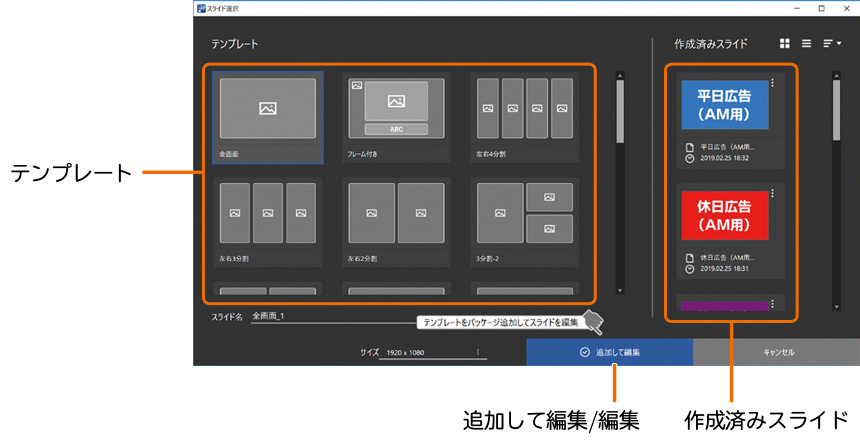860x445 pixels.
Task: Open the sort order dropdown
Action: point(831,44)
